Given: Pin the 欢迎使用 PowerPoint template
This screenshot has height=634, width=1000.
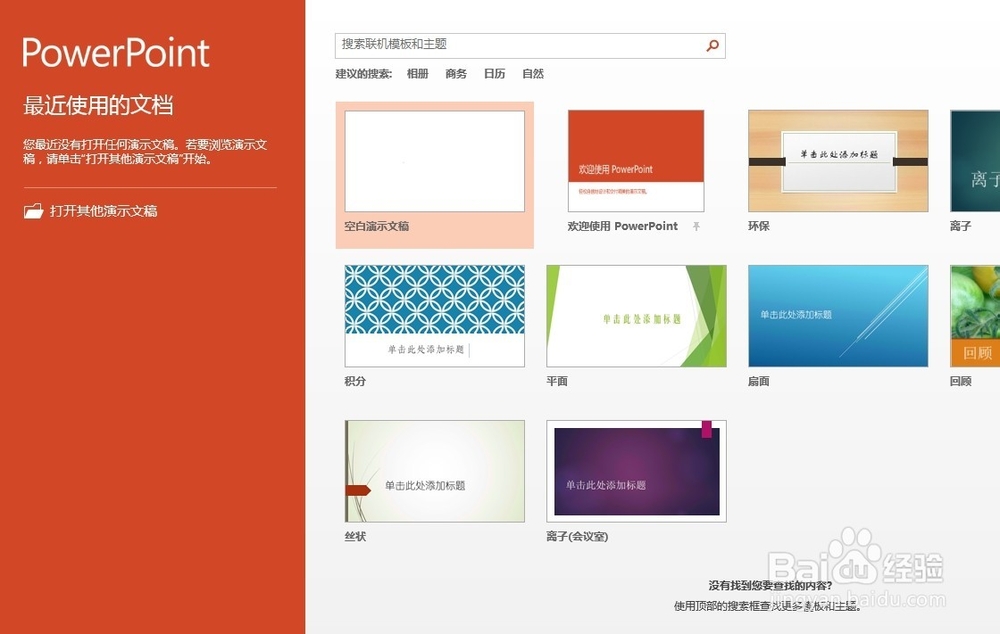Looking at the screenshot, I should click(696, 226).
